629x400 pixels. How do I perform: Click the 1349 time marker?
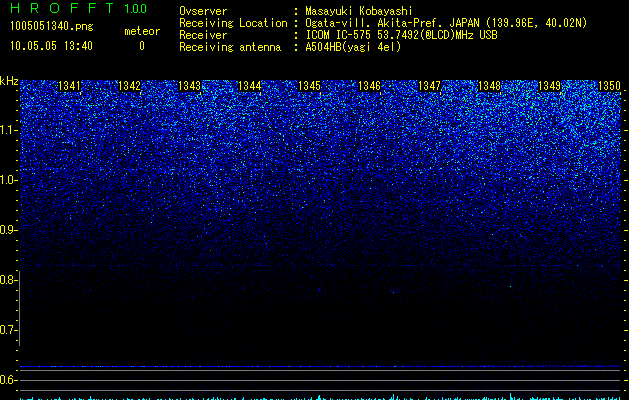tap(549, 86)
